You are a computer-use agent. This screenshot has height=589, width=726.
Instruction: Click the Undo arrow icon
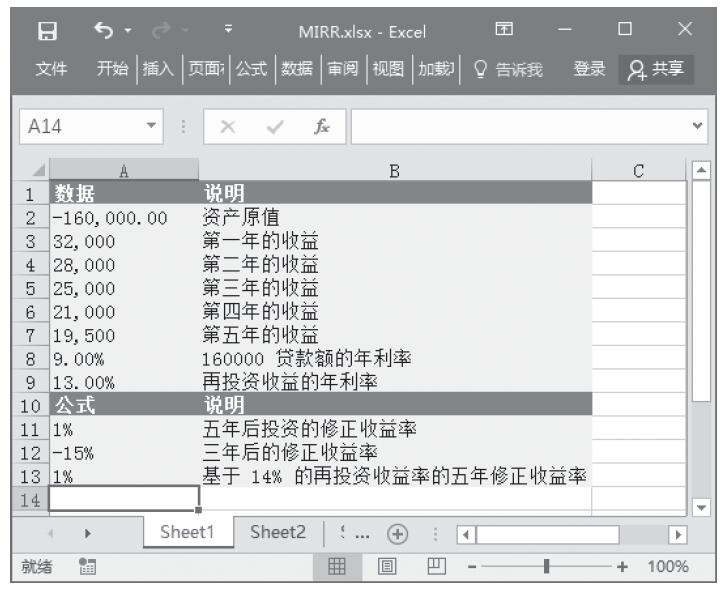coord(102,31)
